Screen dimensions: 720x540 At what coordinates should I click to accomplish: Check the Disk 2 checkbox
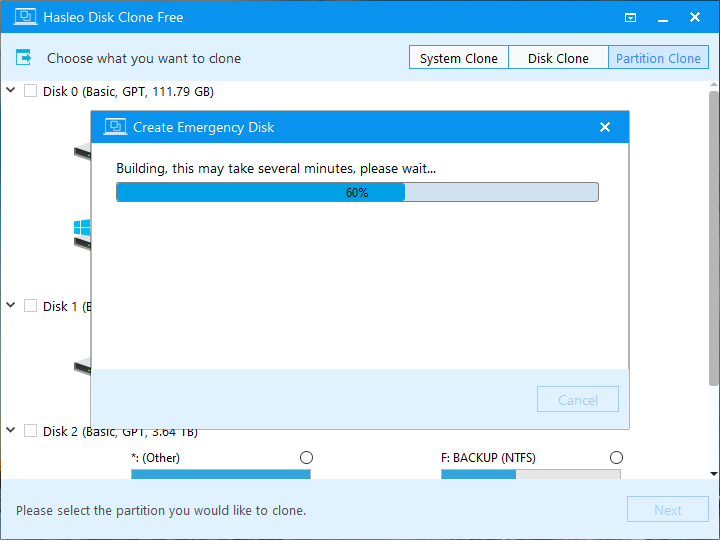(30, 431)
